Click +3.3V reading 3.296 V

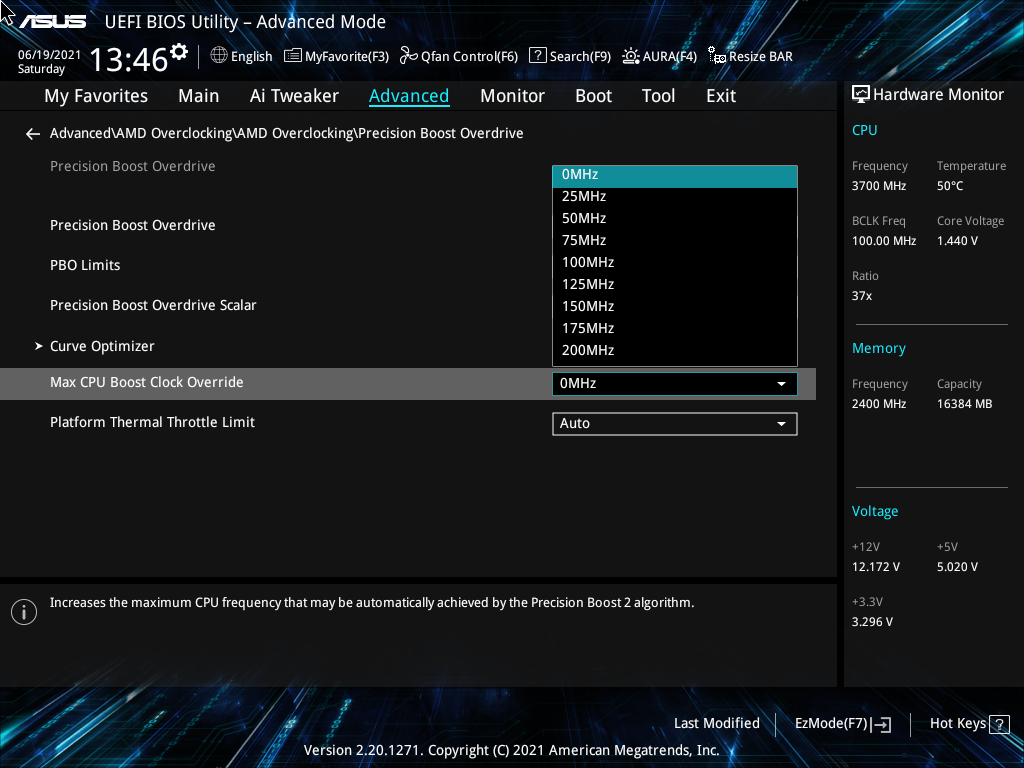pyautogui.click(x=872, y=622)
